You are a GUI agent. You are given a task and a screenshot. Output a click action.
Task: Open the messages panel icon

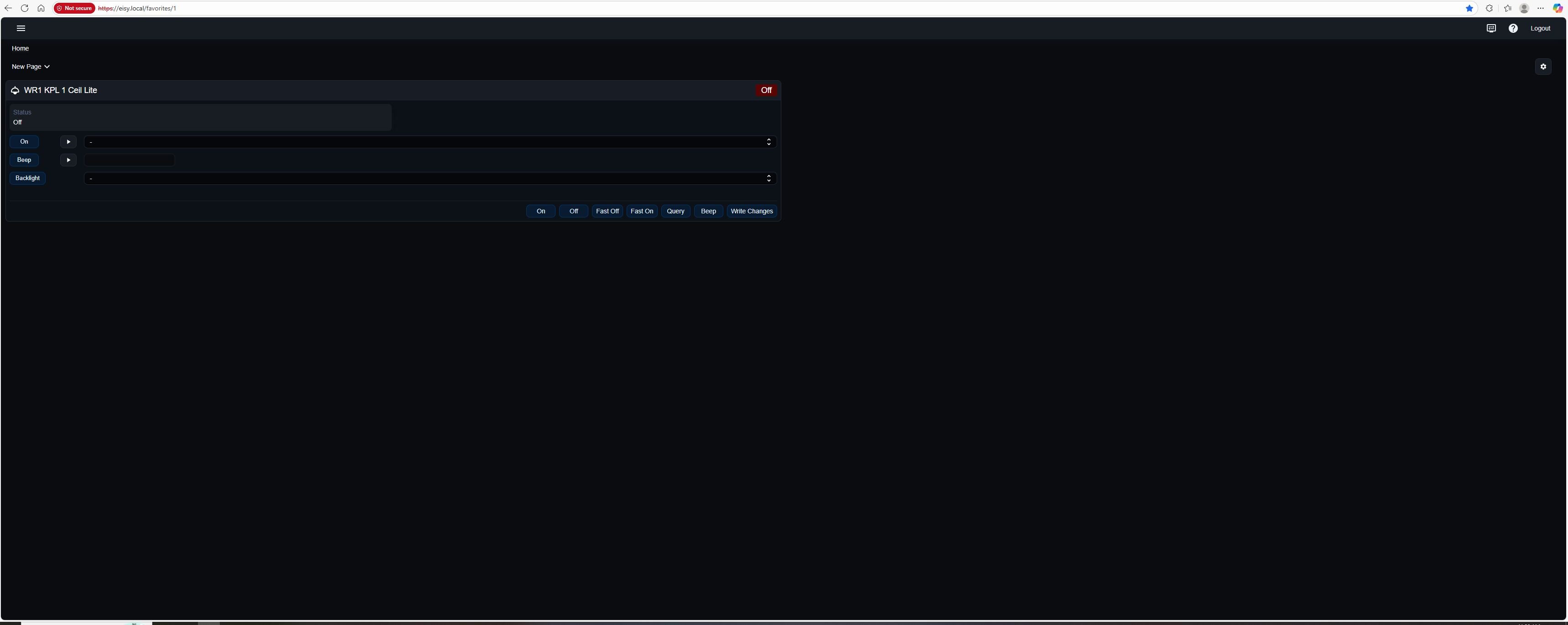pyautogui.click(x=1491, y=29)
